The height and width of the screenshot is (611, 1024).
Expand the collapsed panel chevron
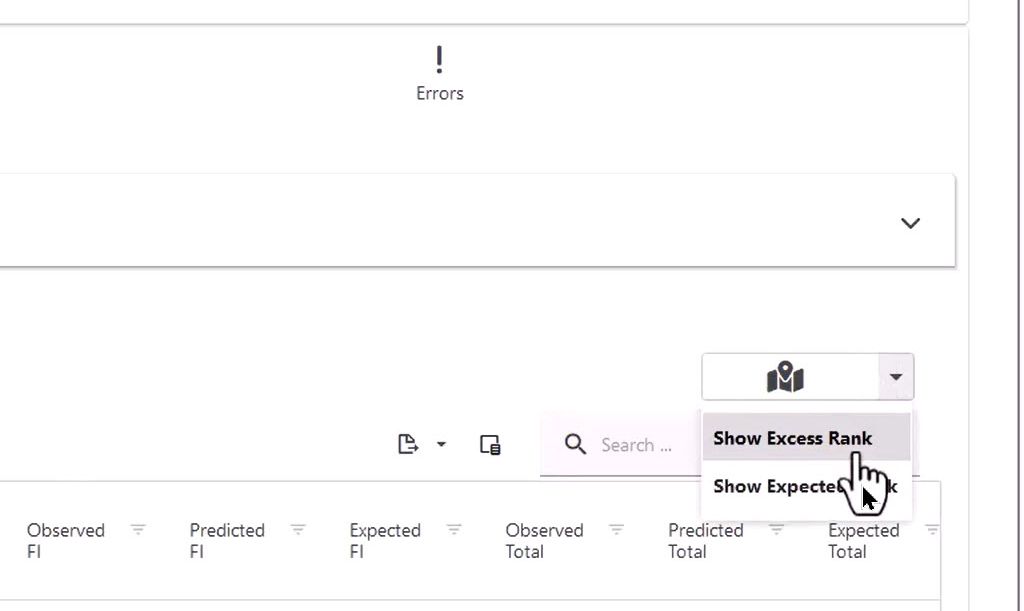point(910,223)
